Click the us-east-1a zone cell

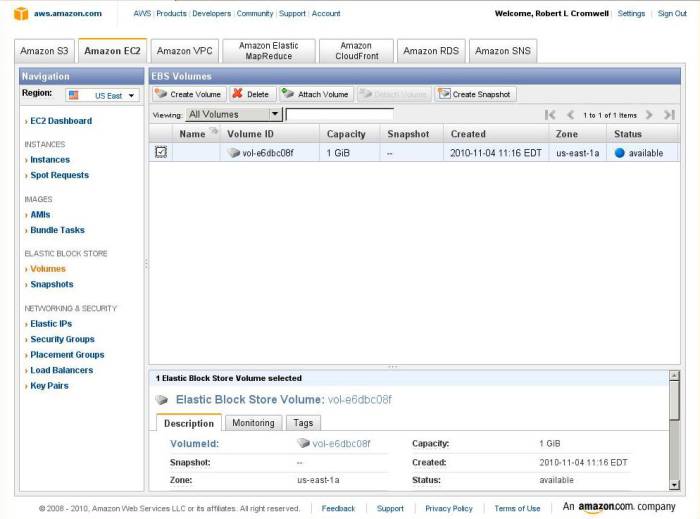tap(577, 153)
